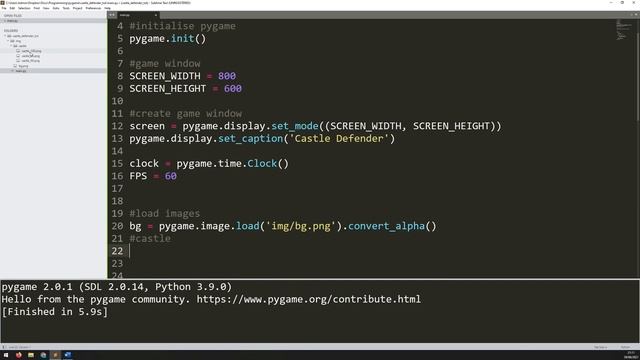
Task: Open the Goto menu
Action: [56, 8]
